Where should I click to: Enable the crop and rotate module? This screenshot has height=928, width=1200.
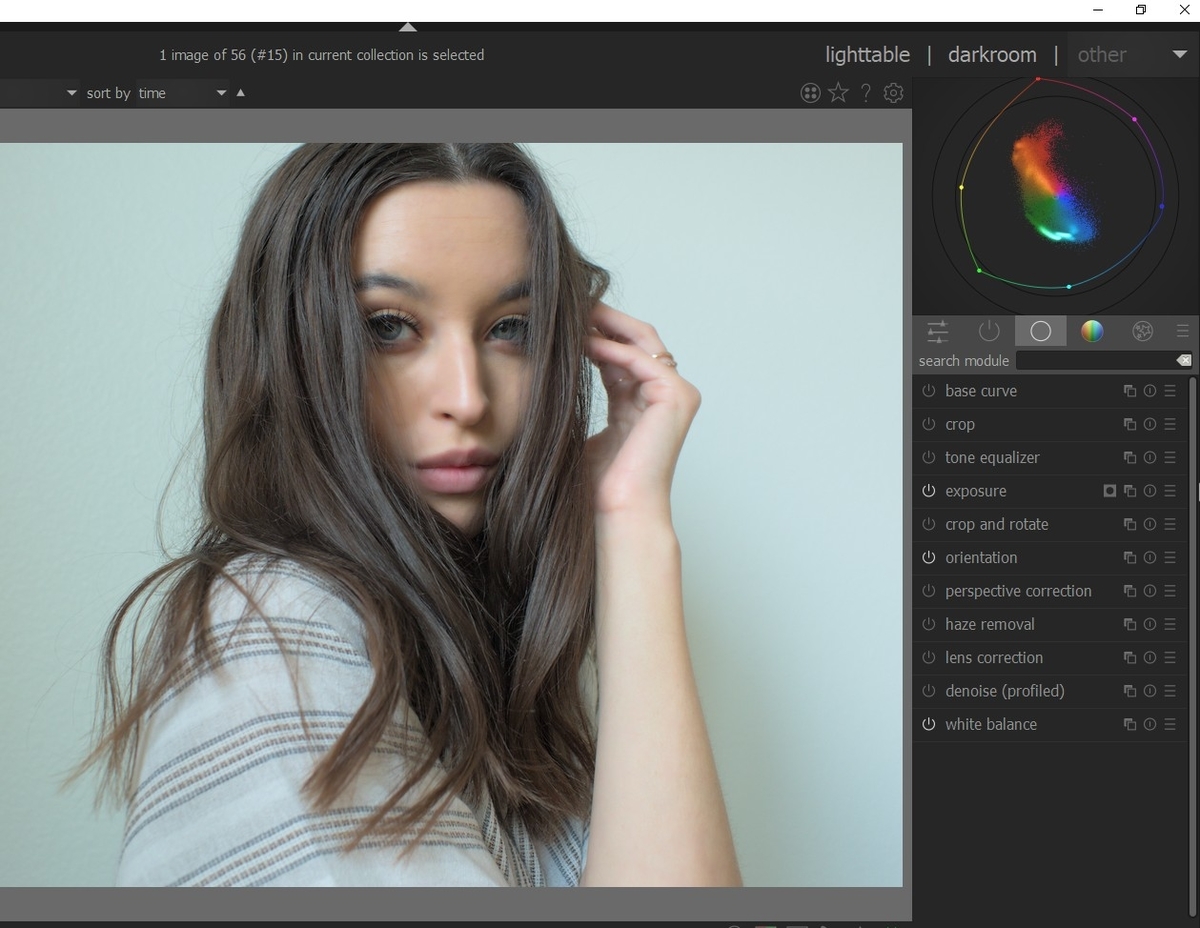(928, 524)
